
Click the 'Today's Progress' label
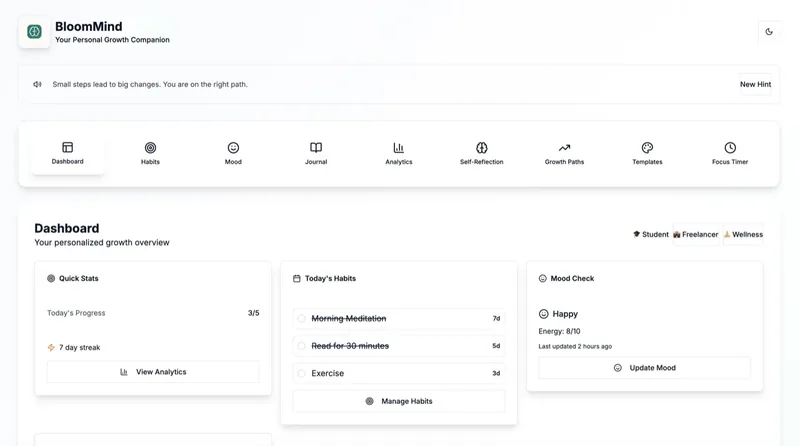pos(76,313)
